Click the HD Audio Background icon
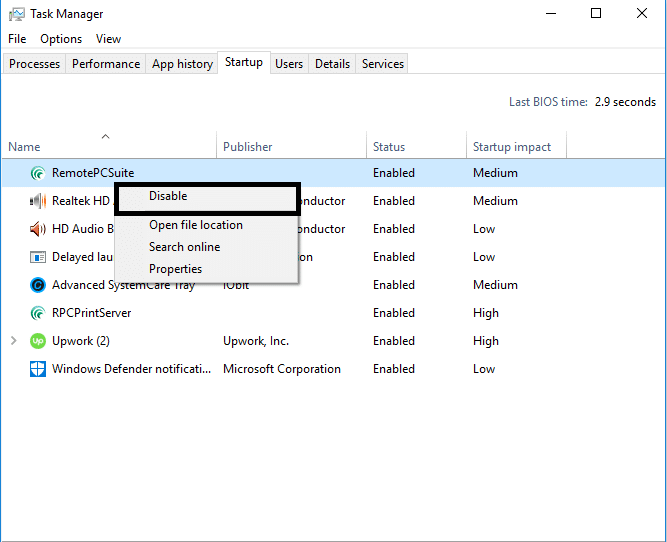This screenshot has height=542, width=667. point(38,229)
